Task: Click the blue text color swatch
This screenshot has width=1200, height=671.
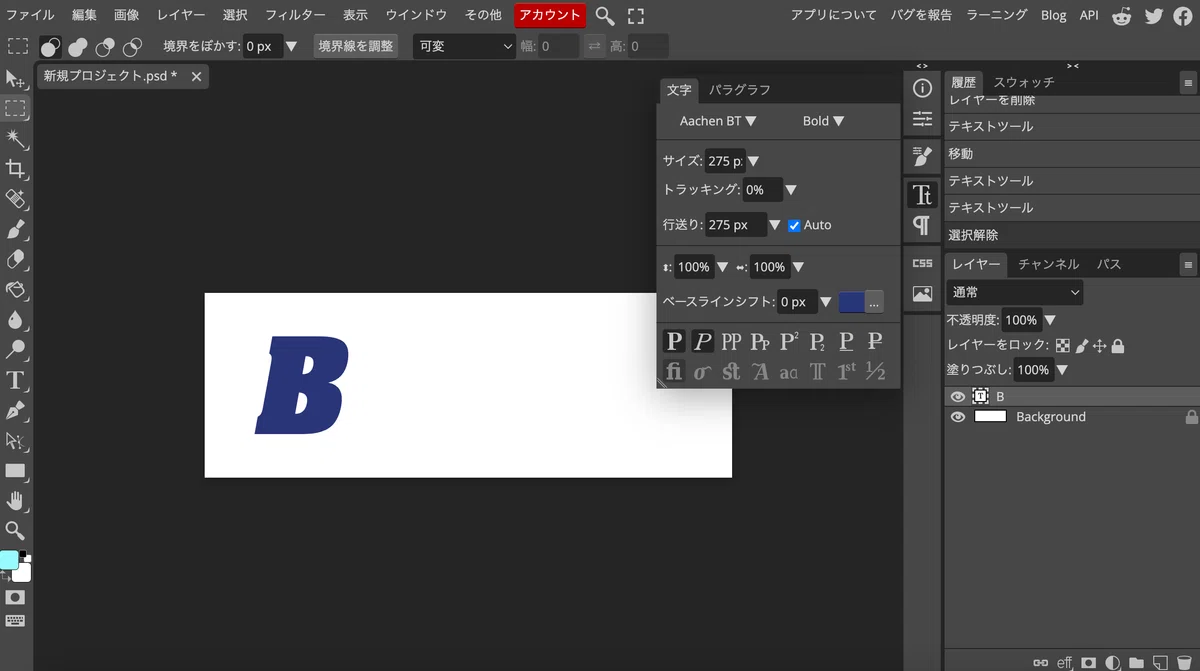Action: 851,302
